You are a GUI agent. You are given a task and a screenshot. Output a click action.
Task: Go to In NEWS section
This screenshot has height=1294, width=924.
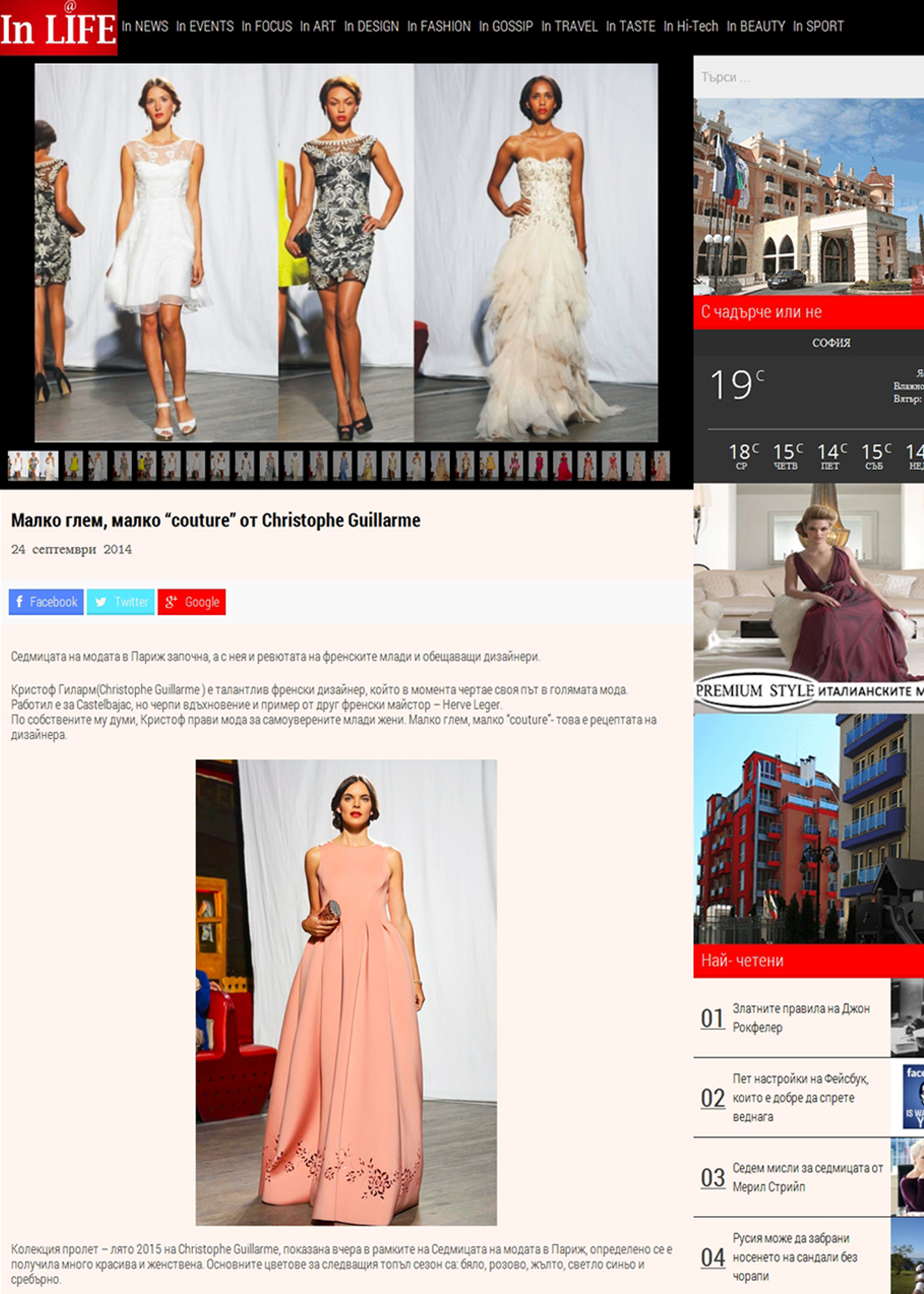(x=145, y=27)
